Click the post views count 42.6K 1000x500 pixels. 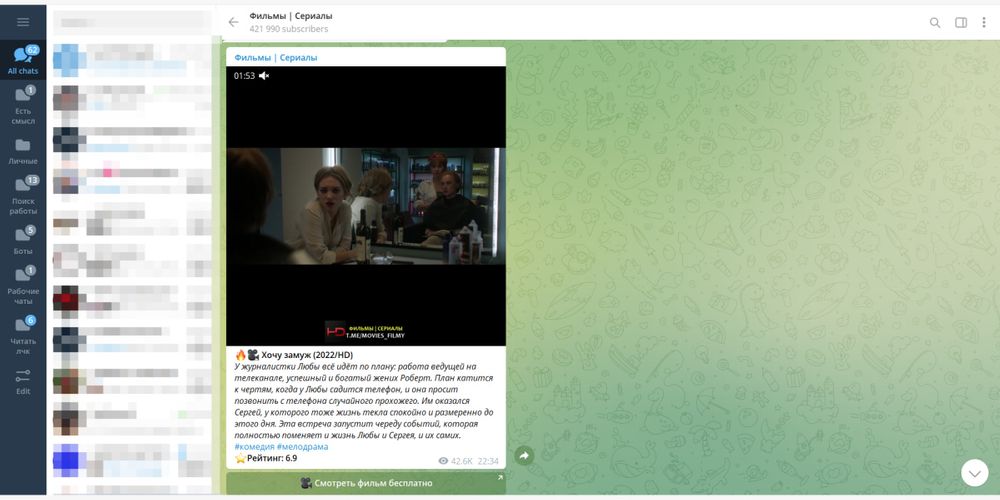click(456, 461)
